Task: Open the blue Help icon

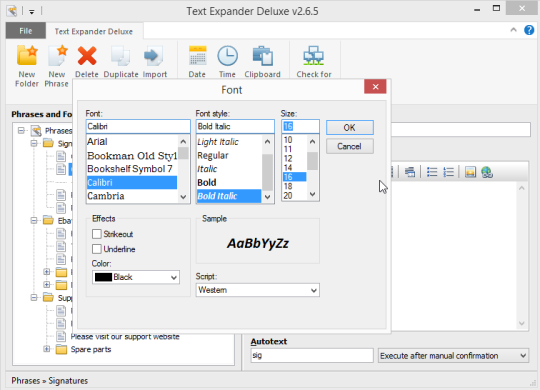Action: click(529, 30)
